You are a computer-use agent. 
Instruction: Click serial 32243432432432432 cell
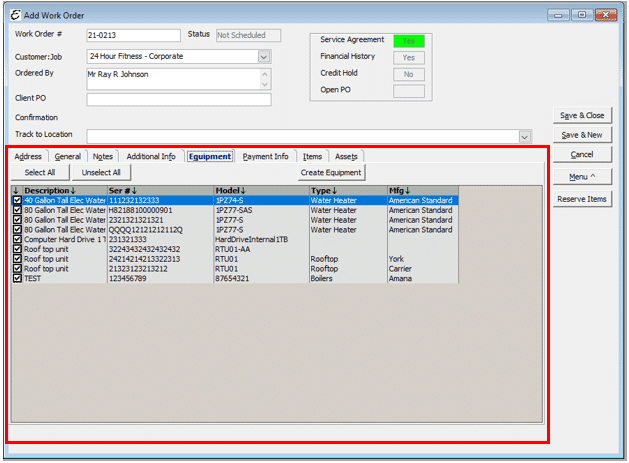[x=160, y=249]
